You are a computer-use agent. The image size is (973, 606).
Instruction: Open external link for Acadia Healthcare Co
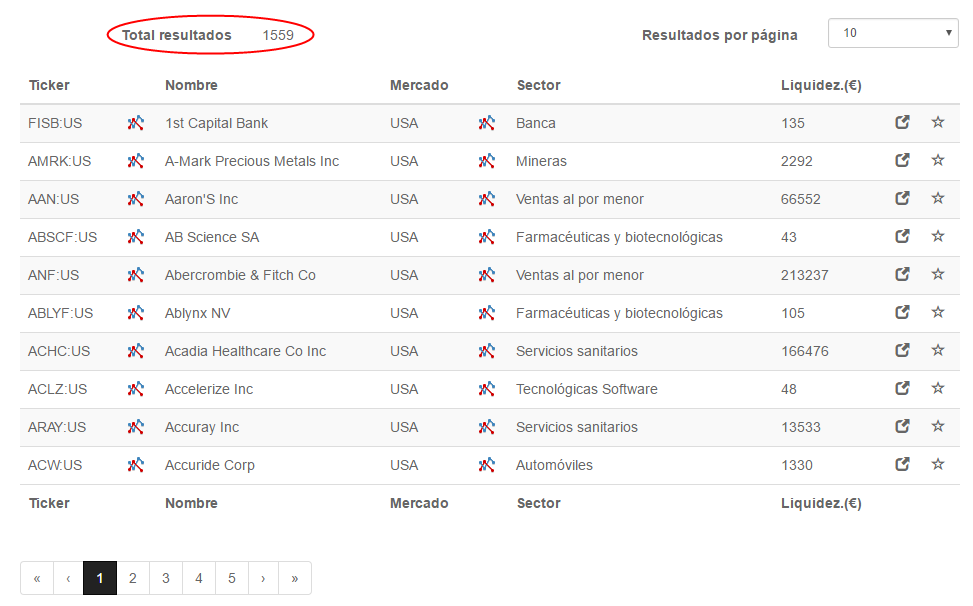[x=902, y=350]
